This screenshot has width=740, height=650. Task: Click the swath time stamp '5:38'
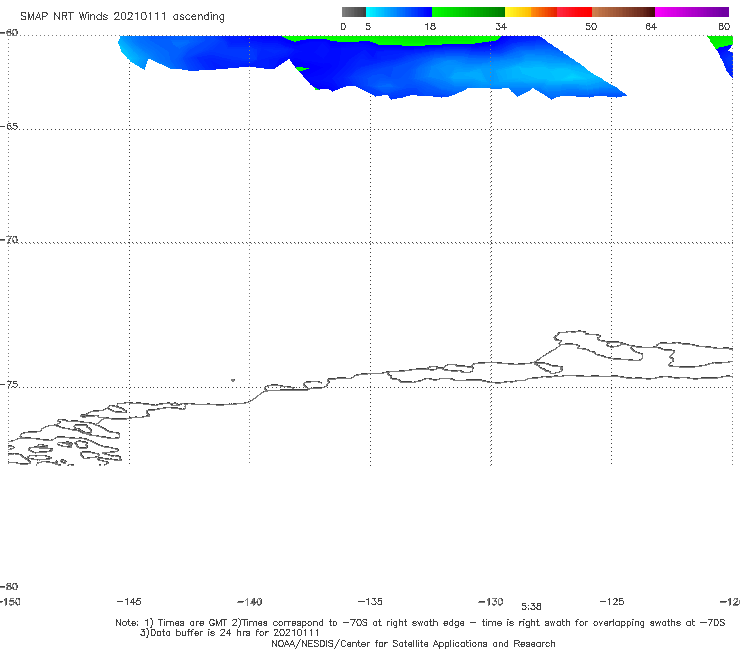pos(531,607)
